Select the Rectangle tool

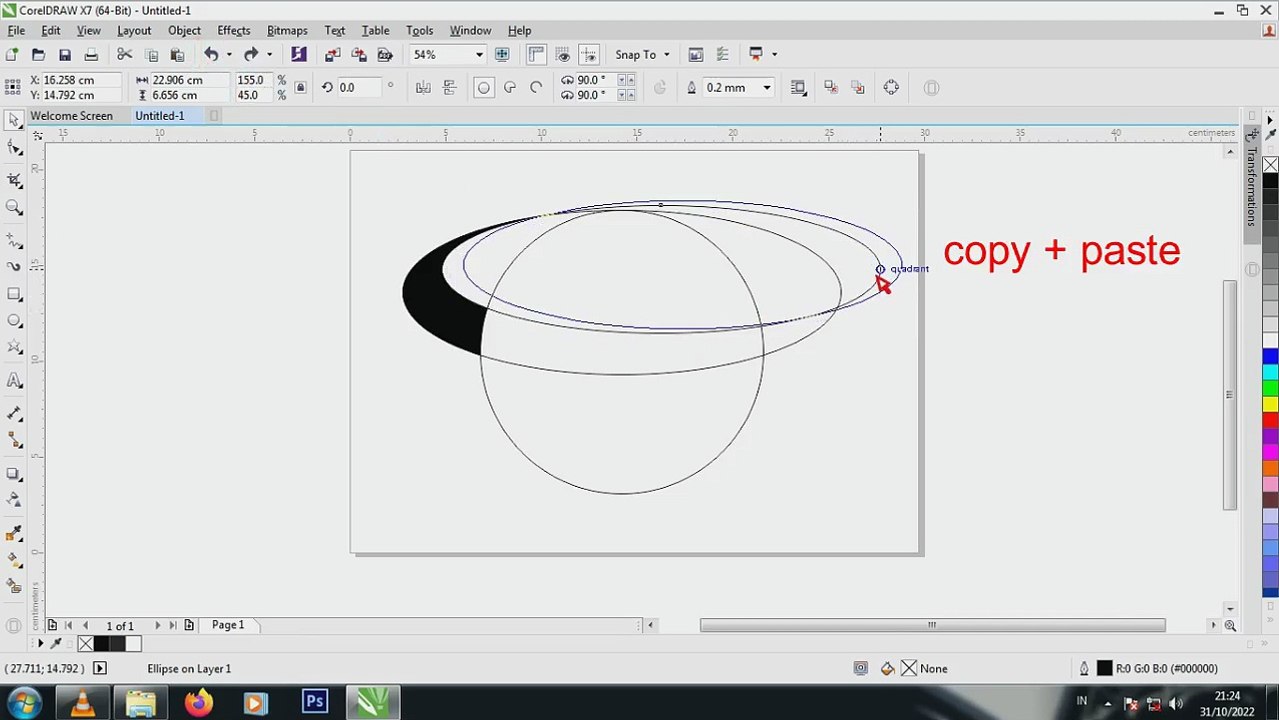click(x=14, y=294)
